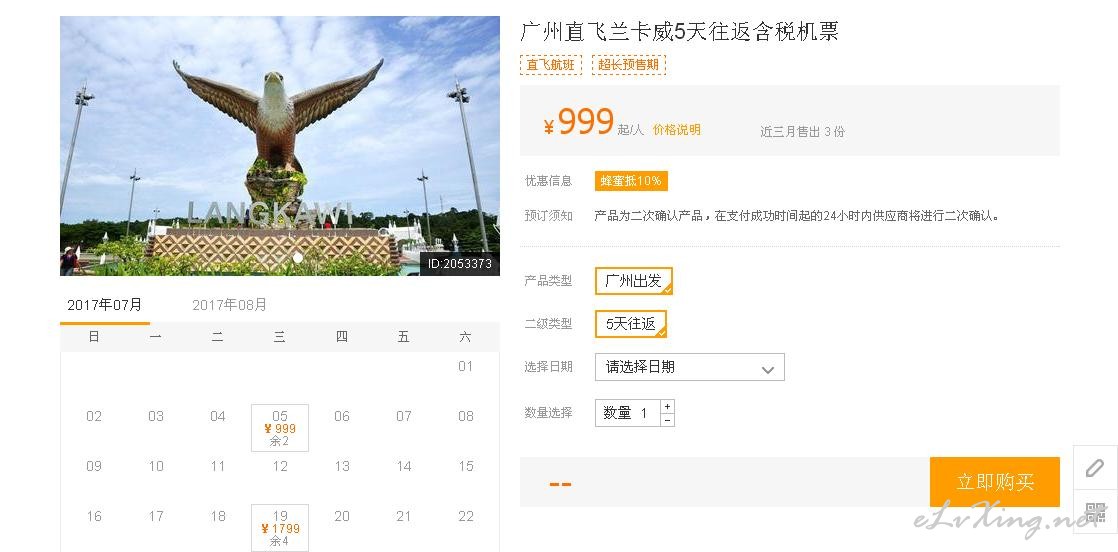Pick July 19 priced ¥1799

tap(280, 528)
